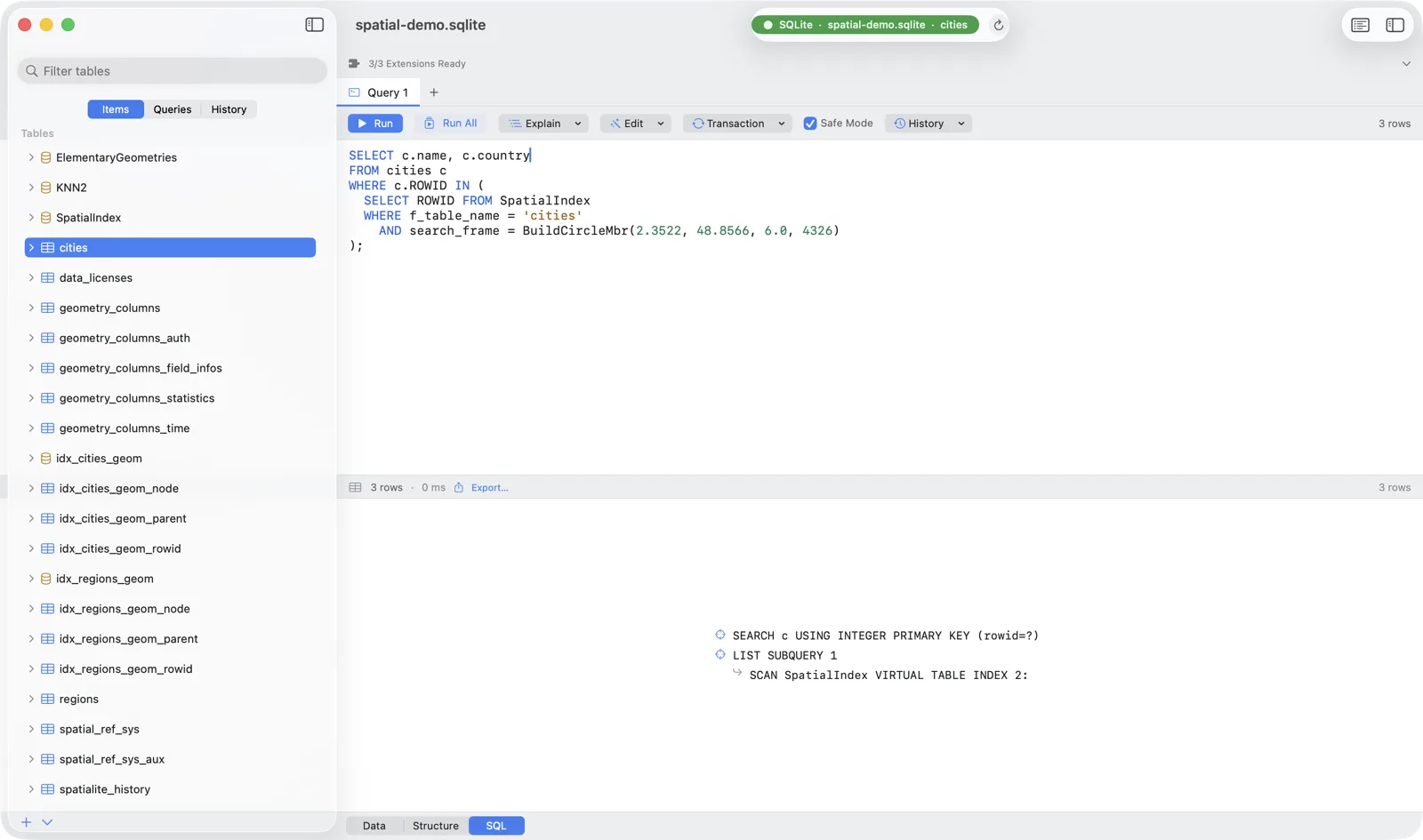The height and width of the screenshot is (840, 1423).
Task: Expand the spatialite_history tree node
Action: 31,789
